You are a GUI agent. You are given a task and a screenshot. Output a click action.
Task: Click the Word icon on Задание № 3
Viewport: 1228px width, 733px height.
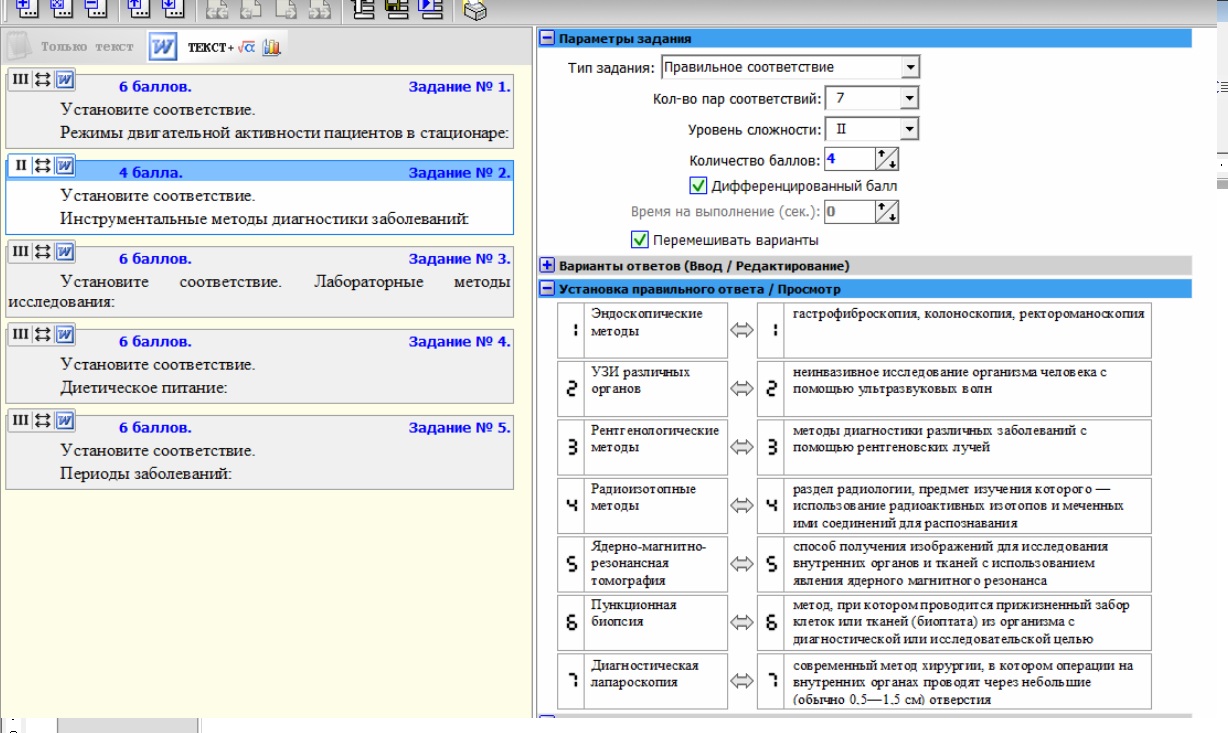(x=65, y=250)
